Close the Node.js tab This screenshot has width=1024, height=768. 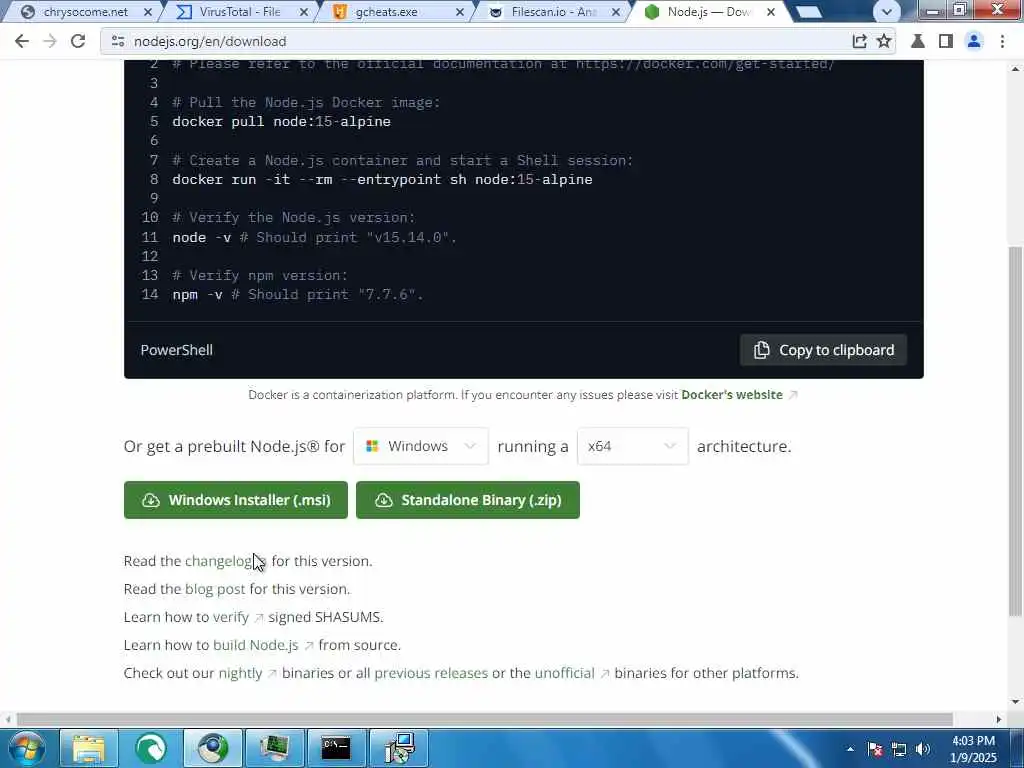[x=771, y=12]
